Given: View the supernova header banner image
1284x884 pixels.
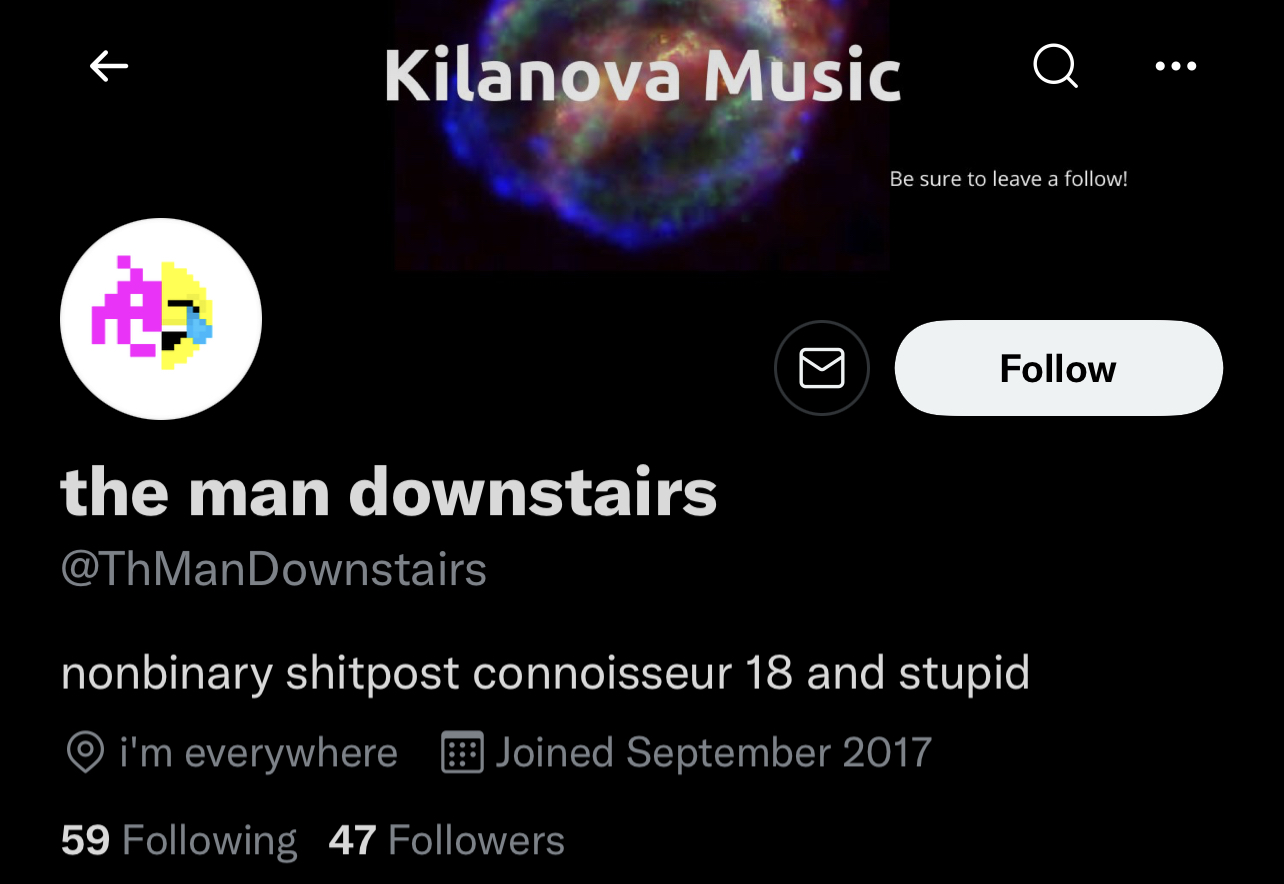Looking at the screenshot, I should [642, 135].
